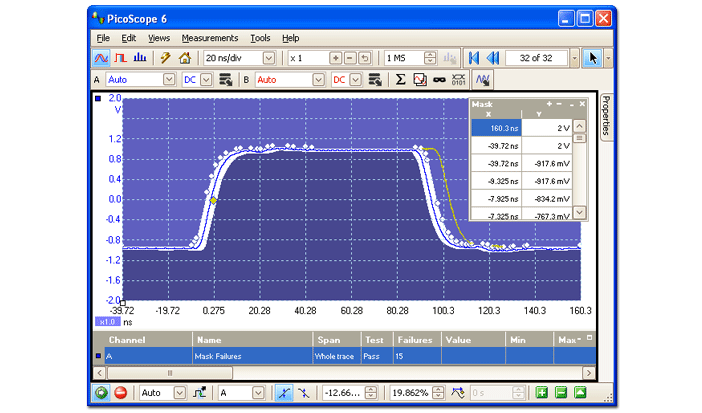Open the Edit menu
The height and width of the screenshot is (413, 702).
pos(128,38)
